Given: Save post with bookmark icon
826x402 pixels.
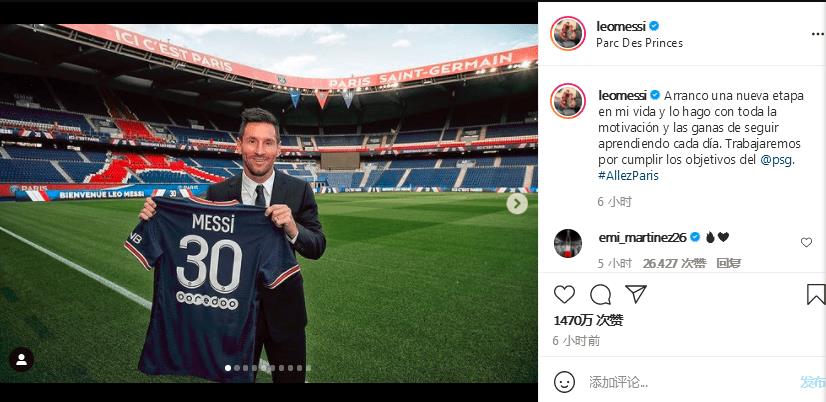Looking at the screenshot, I should (815, 295).
